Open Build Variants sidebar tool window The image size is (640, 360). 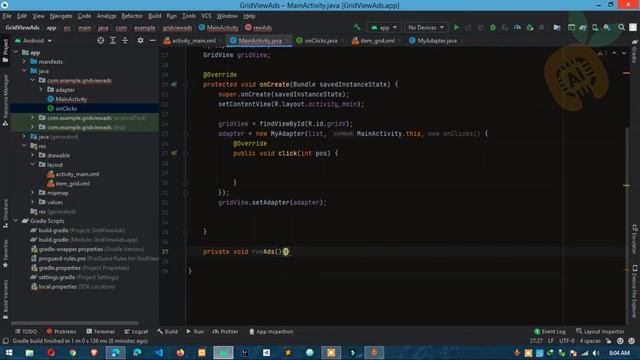[x=5, y=299]
